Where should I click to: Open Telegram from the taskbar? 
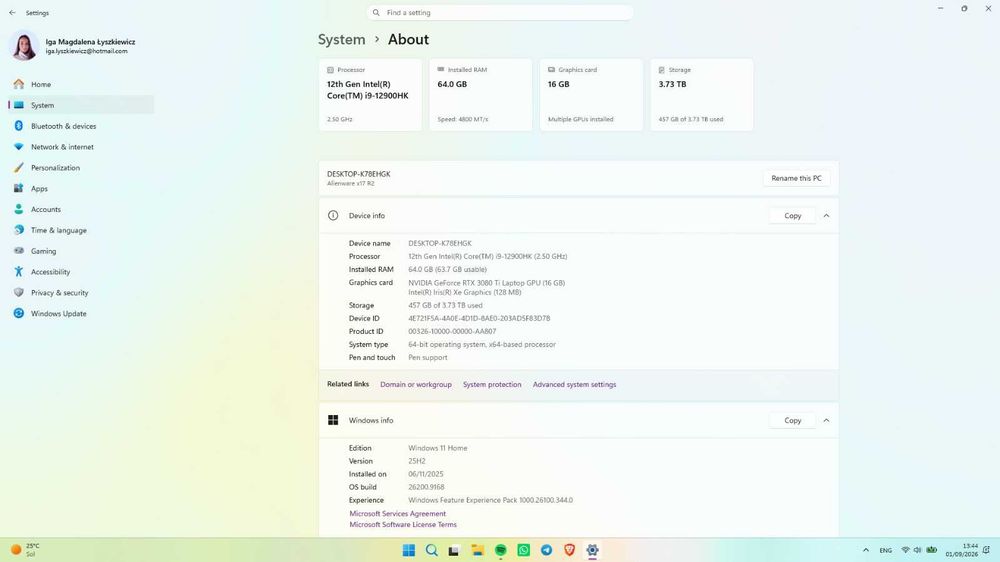(547, 551)
